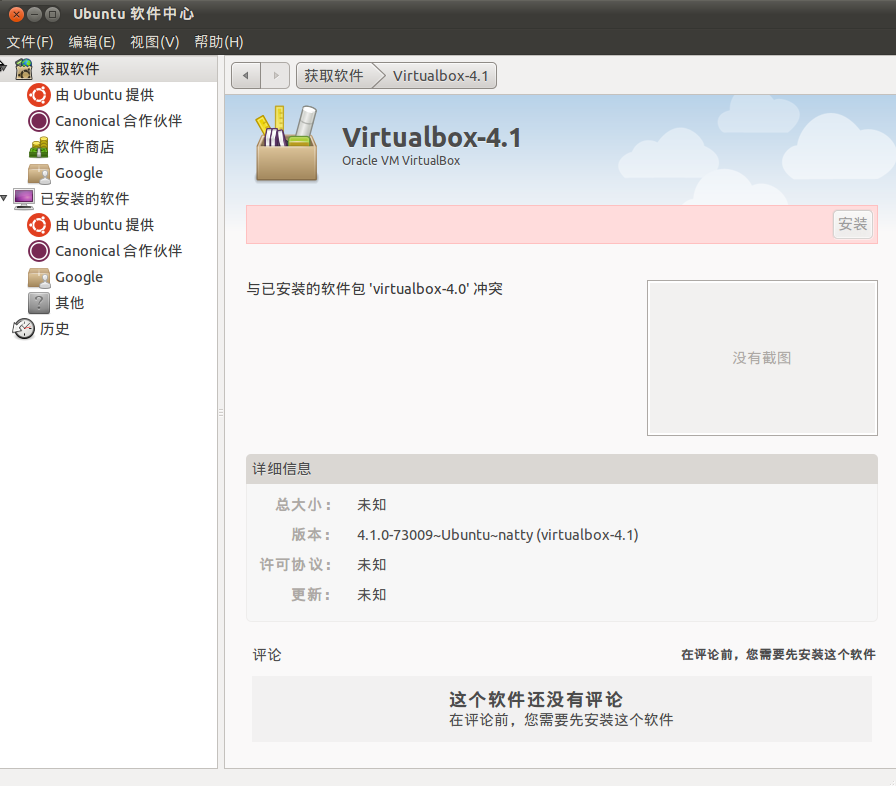Collapse the 获取软件 tree section
This screenshot has height=786, width=896.
click(x=3, y=68)
